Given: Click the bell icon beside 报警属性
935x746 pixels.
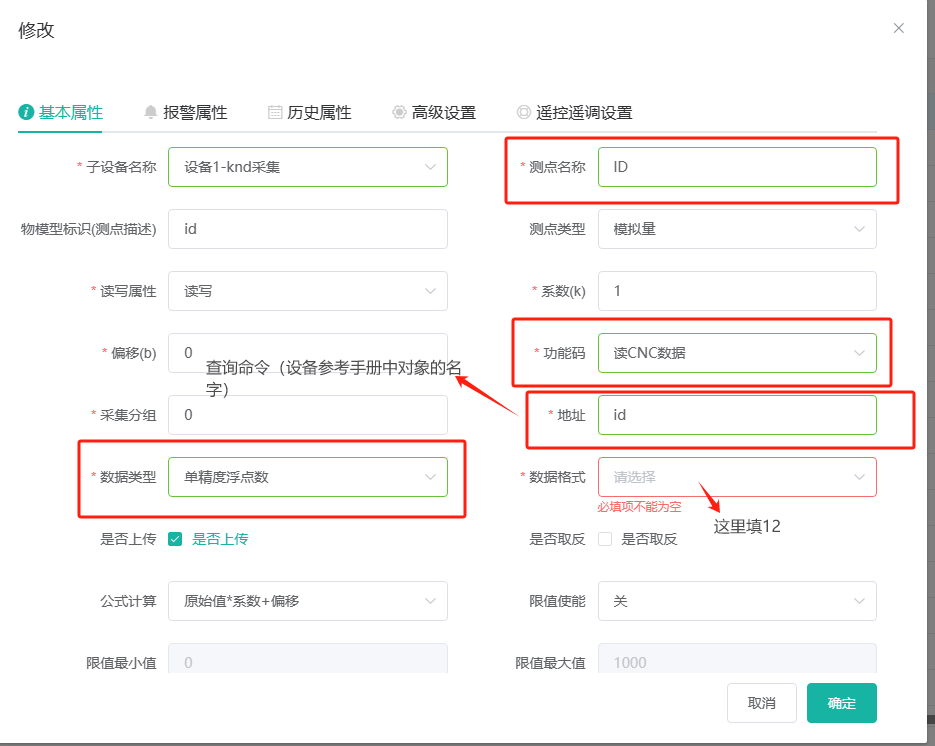Looking at the screenshot, I should (151, 112).
